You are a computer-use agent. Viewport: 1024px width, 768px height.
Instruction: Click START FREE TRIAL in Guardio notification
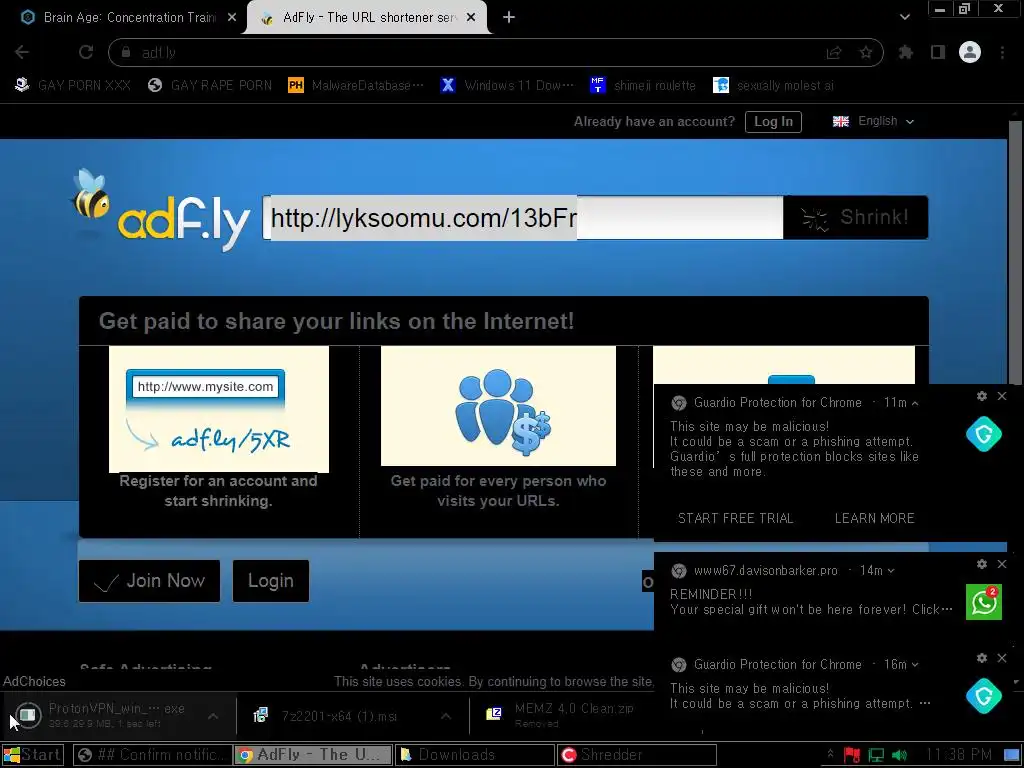735,518
